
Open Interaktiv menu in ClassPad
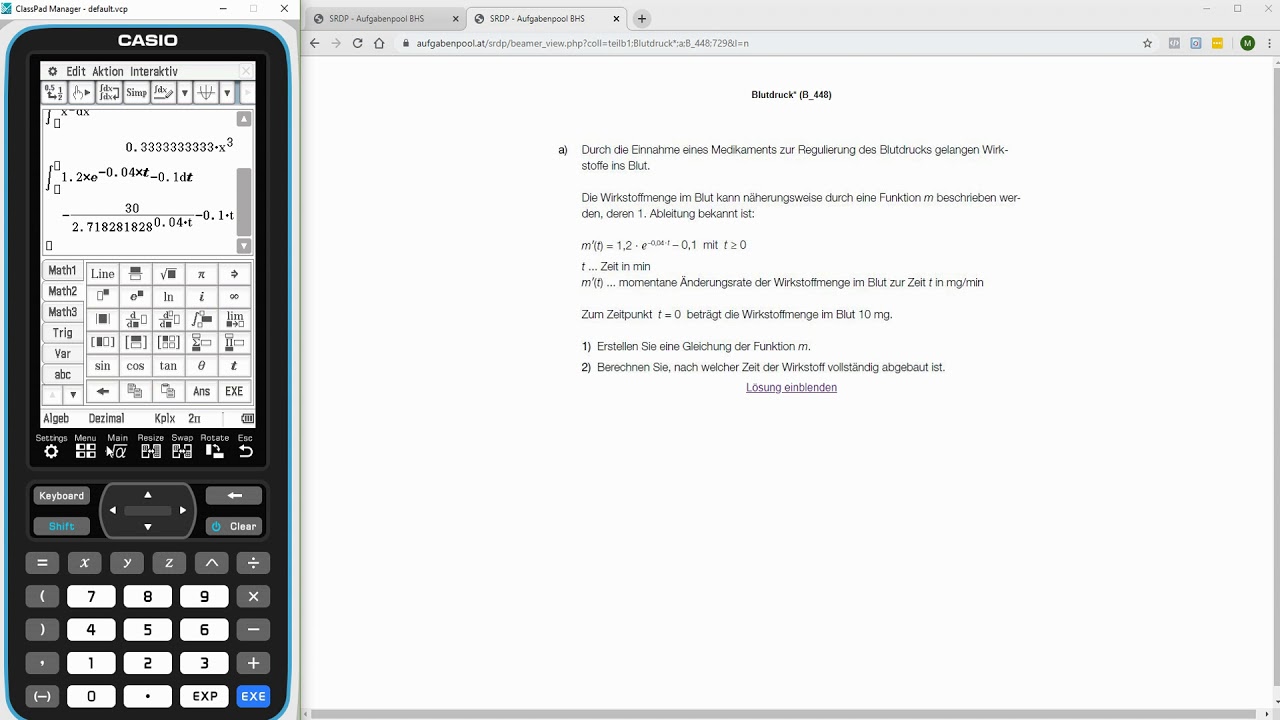[x=154, y=71]
